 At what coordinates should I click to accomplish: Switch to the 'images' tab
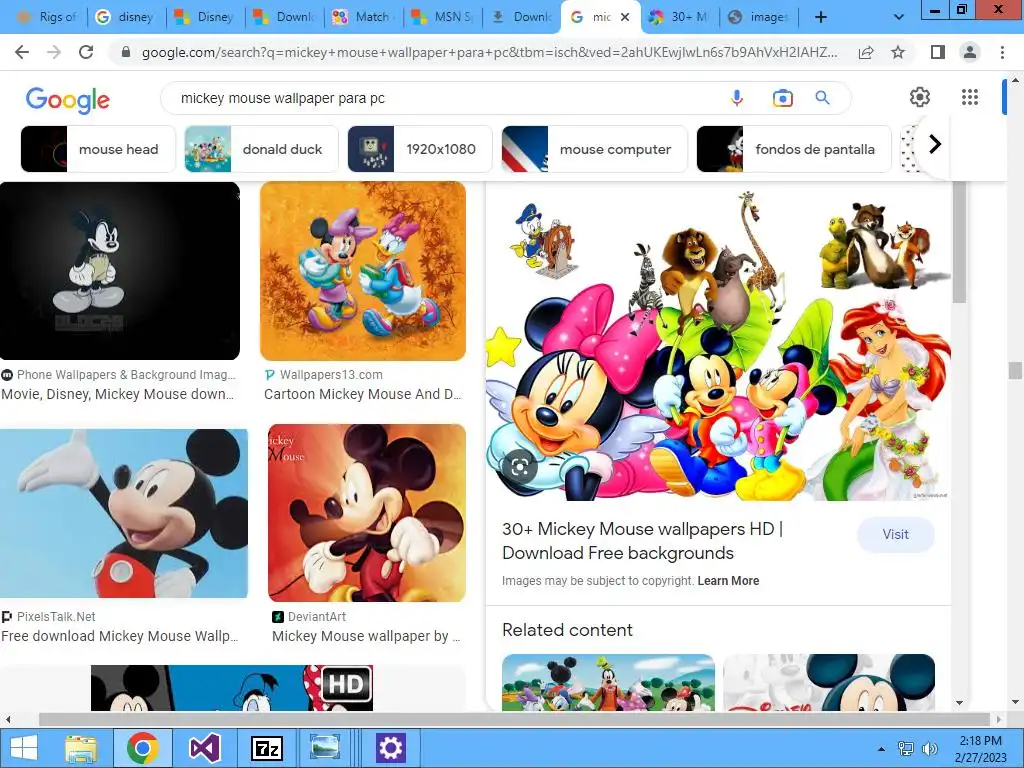759,17
